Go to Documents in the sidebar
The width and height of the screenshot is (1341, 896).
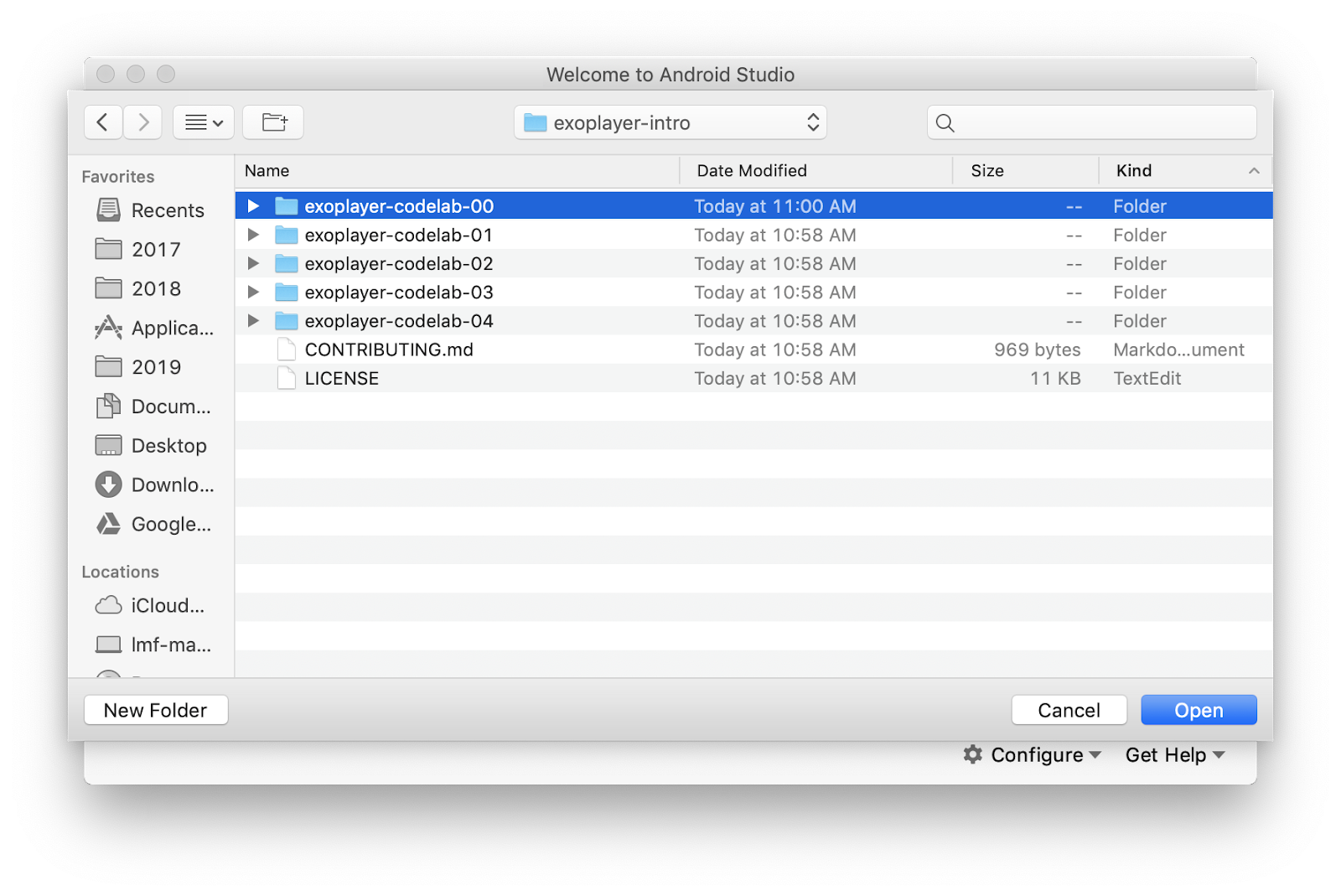click(170, 407)
